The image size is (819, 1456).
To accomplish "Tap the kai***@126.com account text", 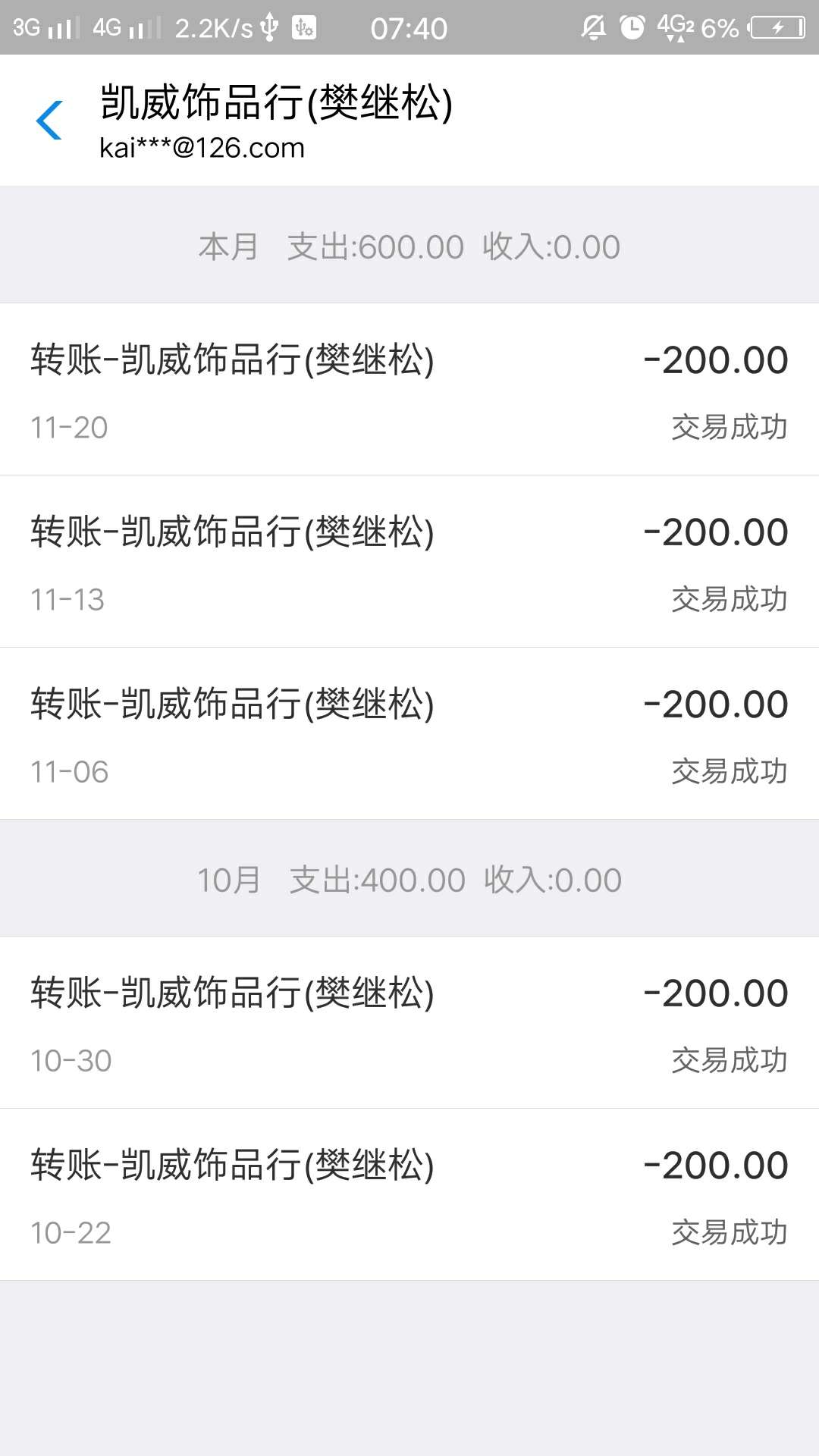I will (x=202, y=147).
